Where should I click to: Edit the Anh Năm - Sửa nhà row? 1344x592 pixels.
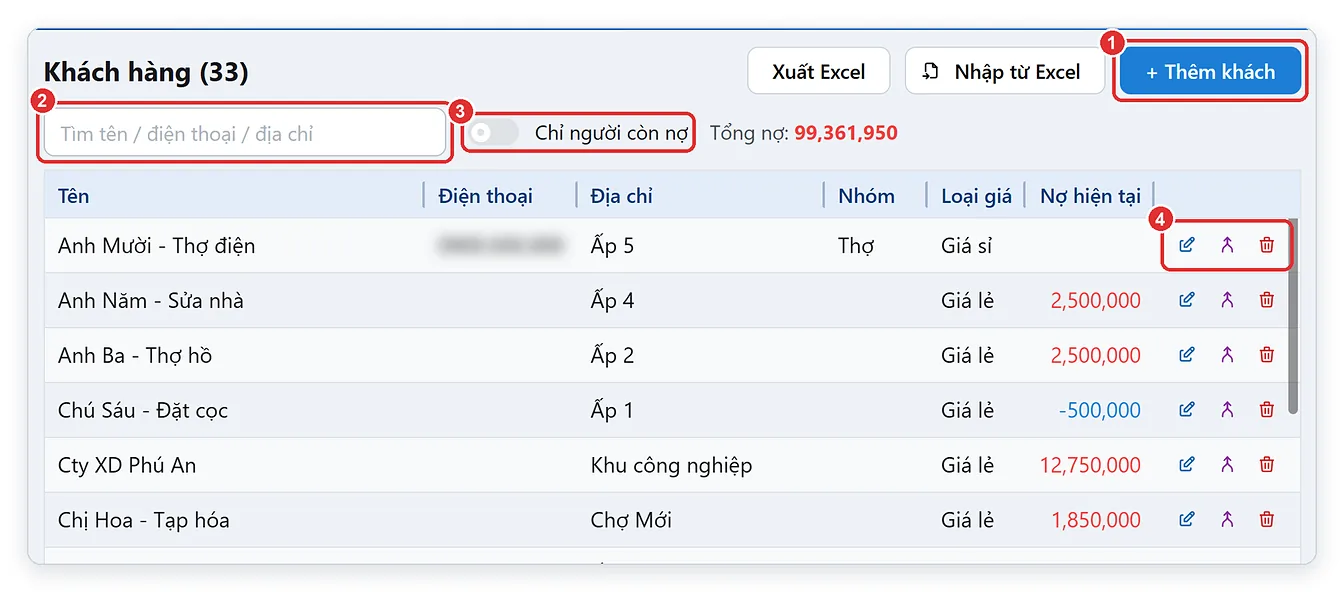(x=1187, y=300)
